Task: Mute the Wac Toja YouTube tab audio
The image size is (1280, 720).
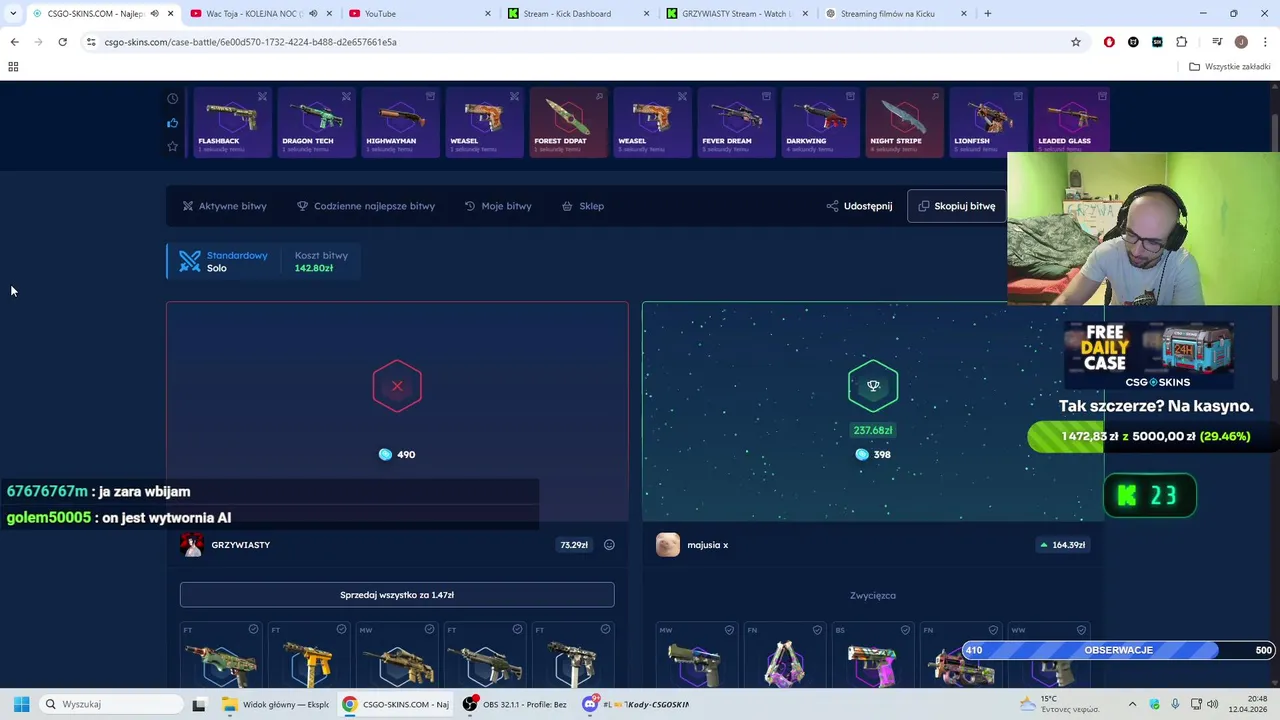Action: pos(313,13)
